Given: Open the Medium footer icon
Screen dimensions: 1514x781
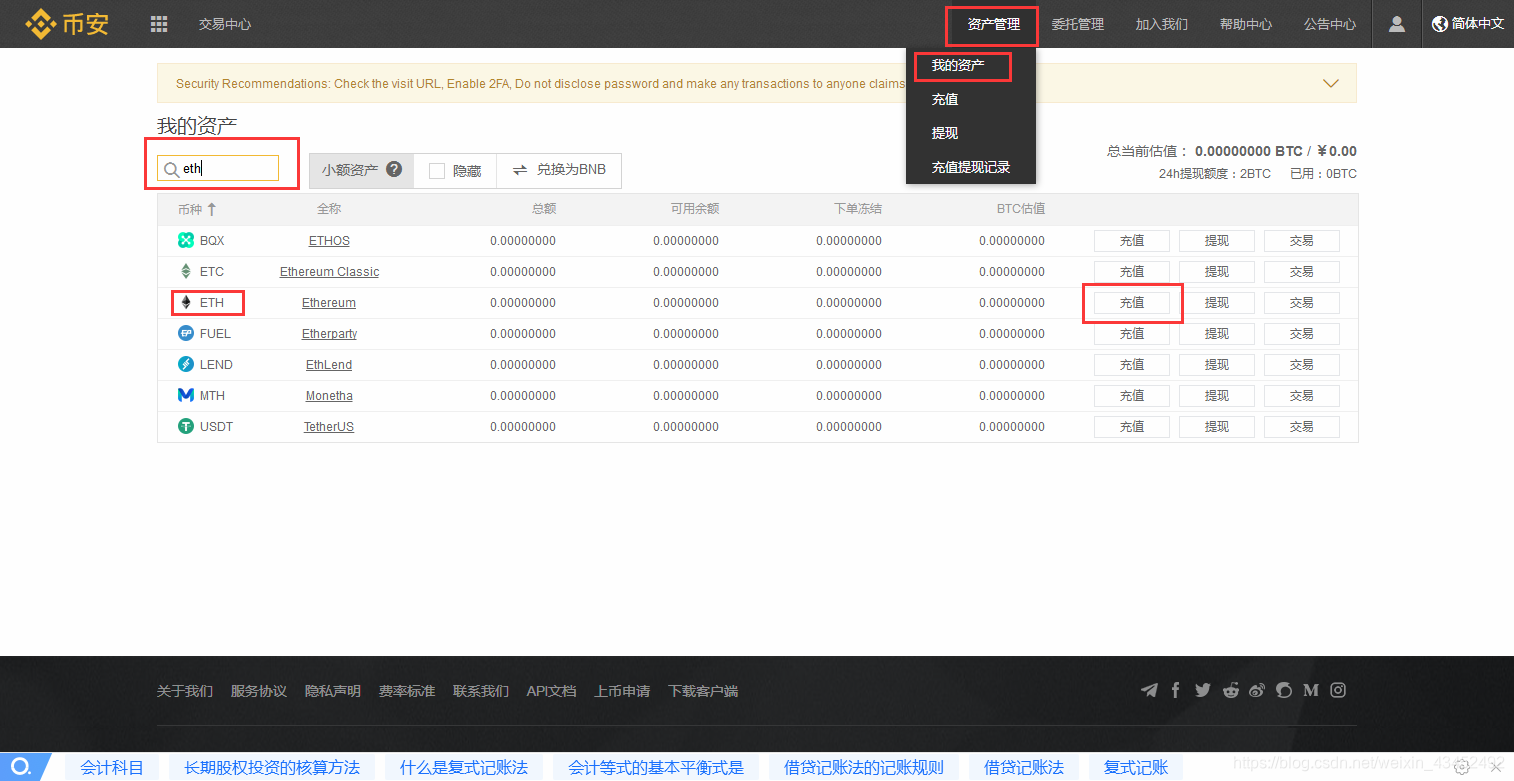Looking at the screenshot, I should 1311,690.
